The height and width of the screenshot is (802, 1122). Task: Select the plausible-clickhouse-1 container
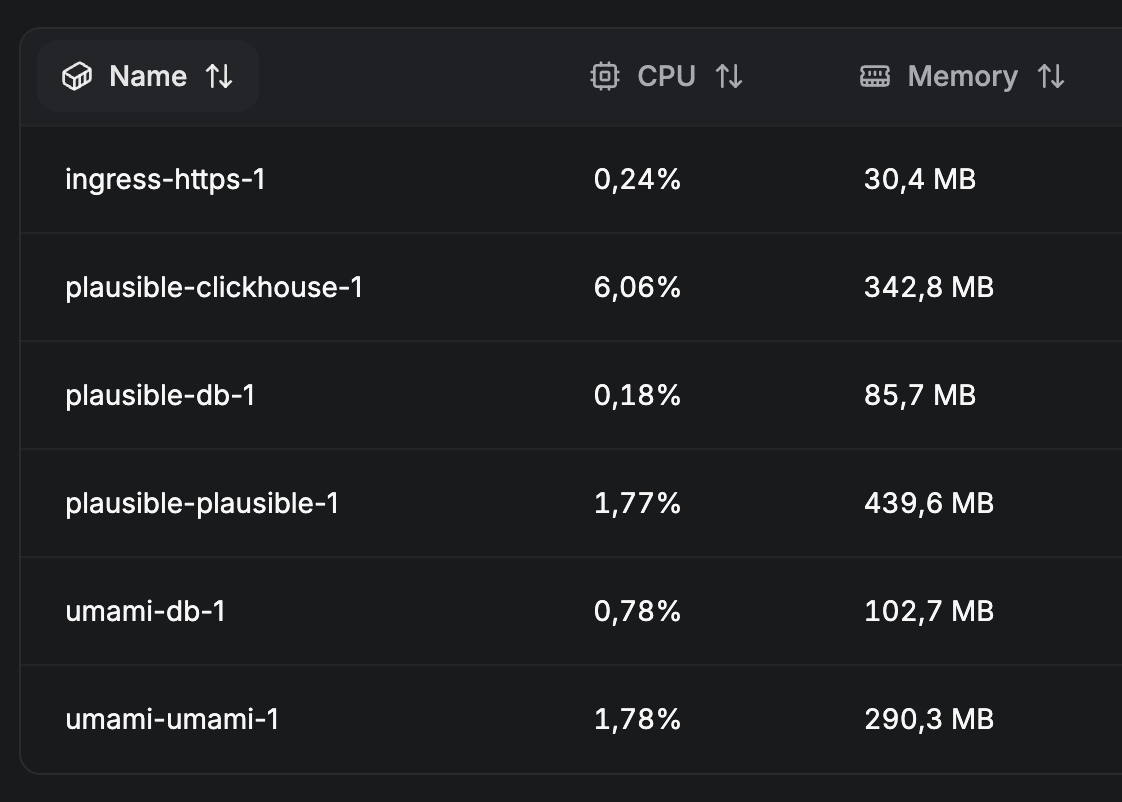(x=214, y=288)
